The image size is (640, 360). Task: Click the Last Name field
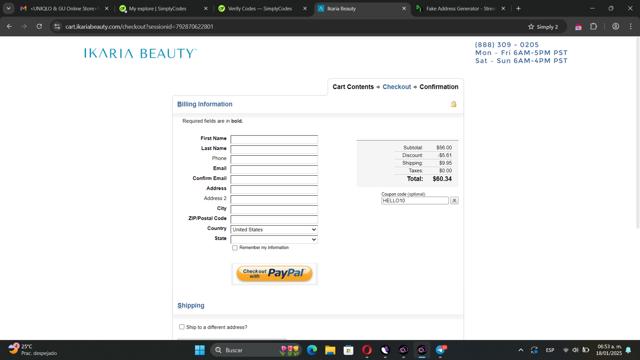[x=274, y=149]
